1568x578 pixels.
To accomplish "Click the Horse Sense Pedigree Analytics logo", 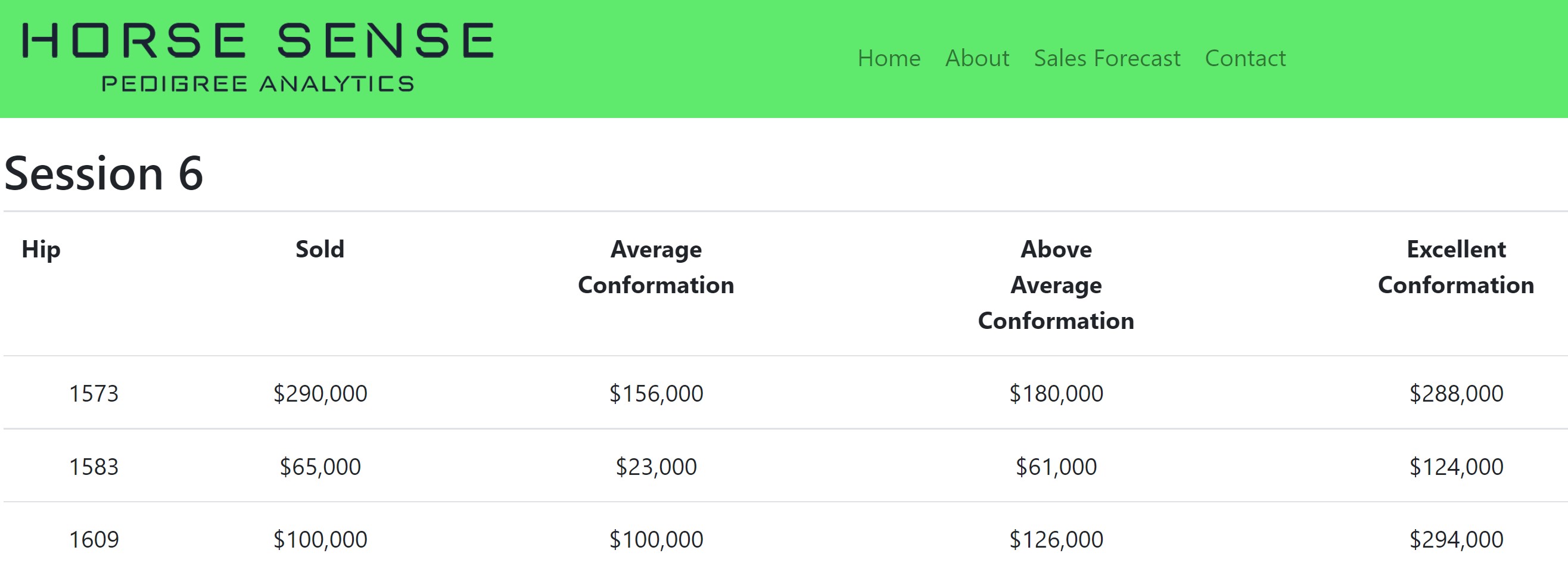I will [x=257, y=58].
